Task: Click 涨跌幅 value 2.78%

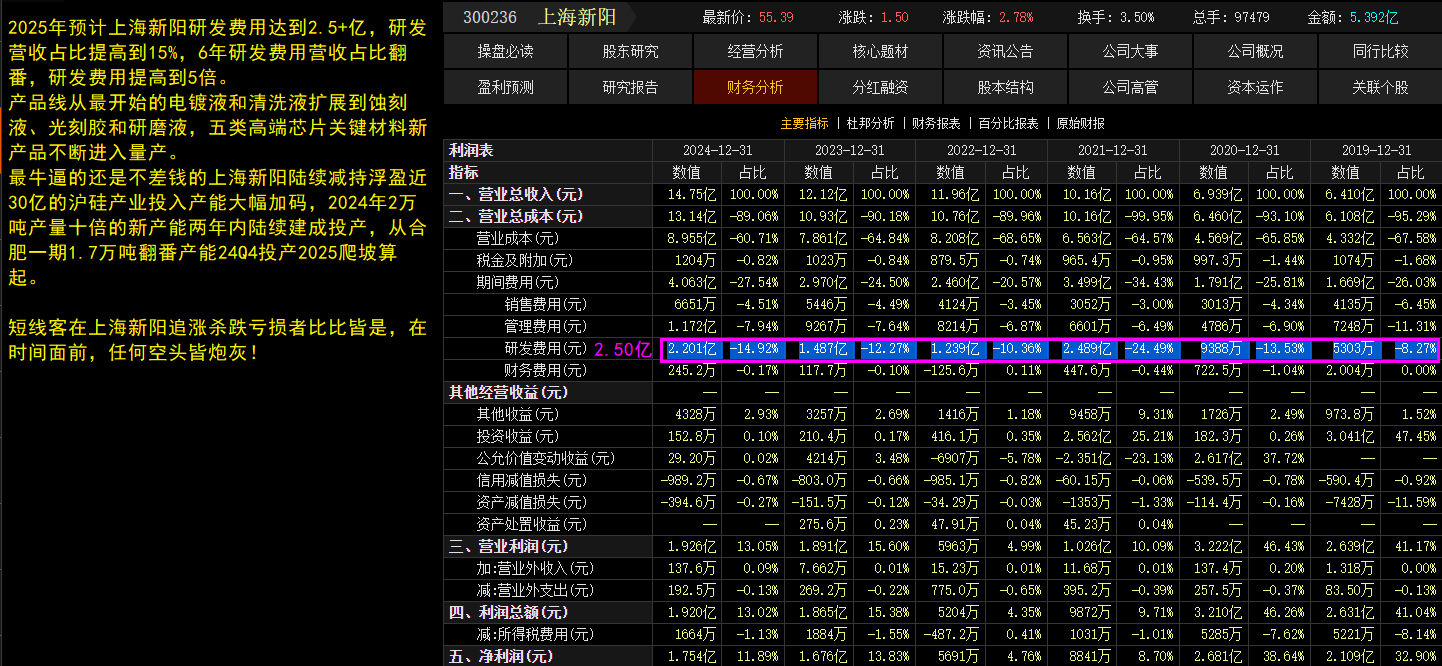Action: [1016, 17]
